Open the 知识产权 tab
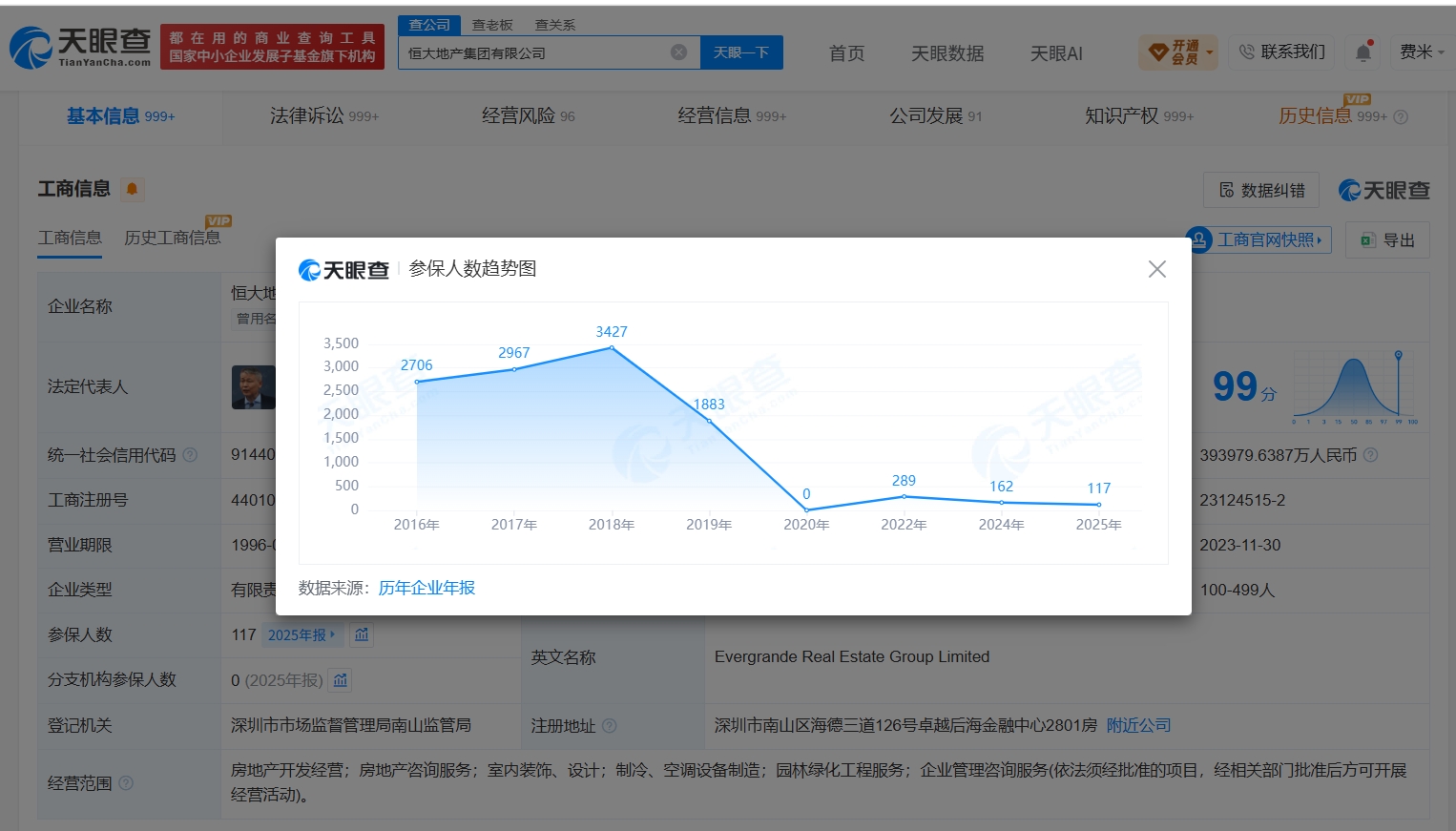Viewport: 1456px width, 831px height. [1139, 116]
